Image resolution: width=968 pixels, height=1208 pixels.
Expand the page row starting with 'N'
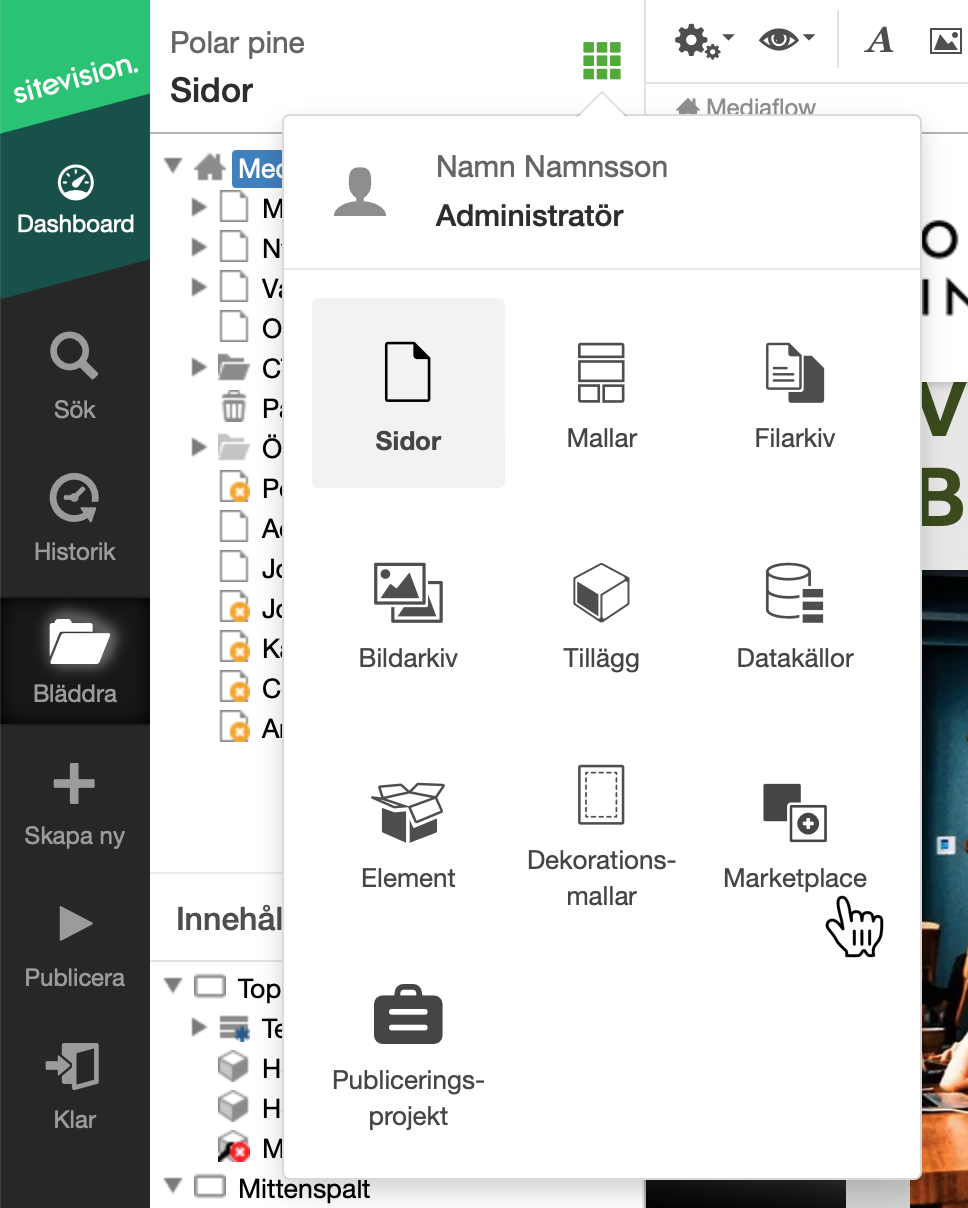pyautogui.click(x=199, y=247)
